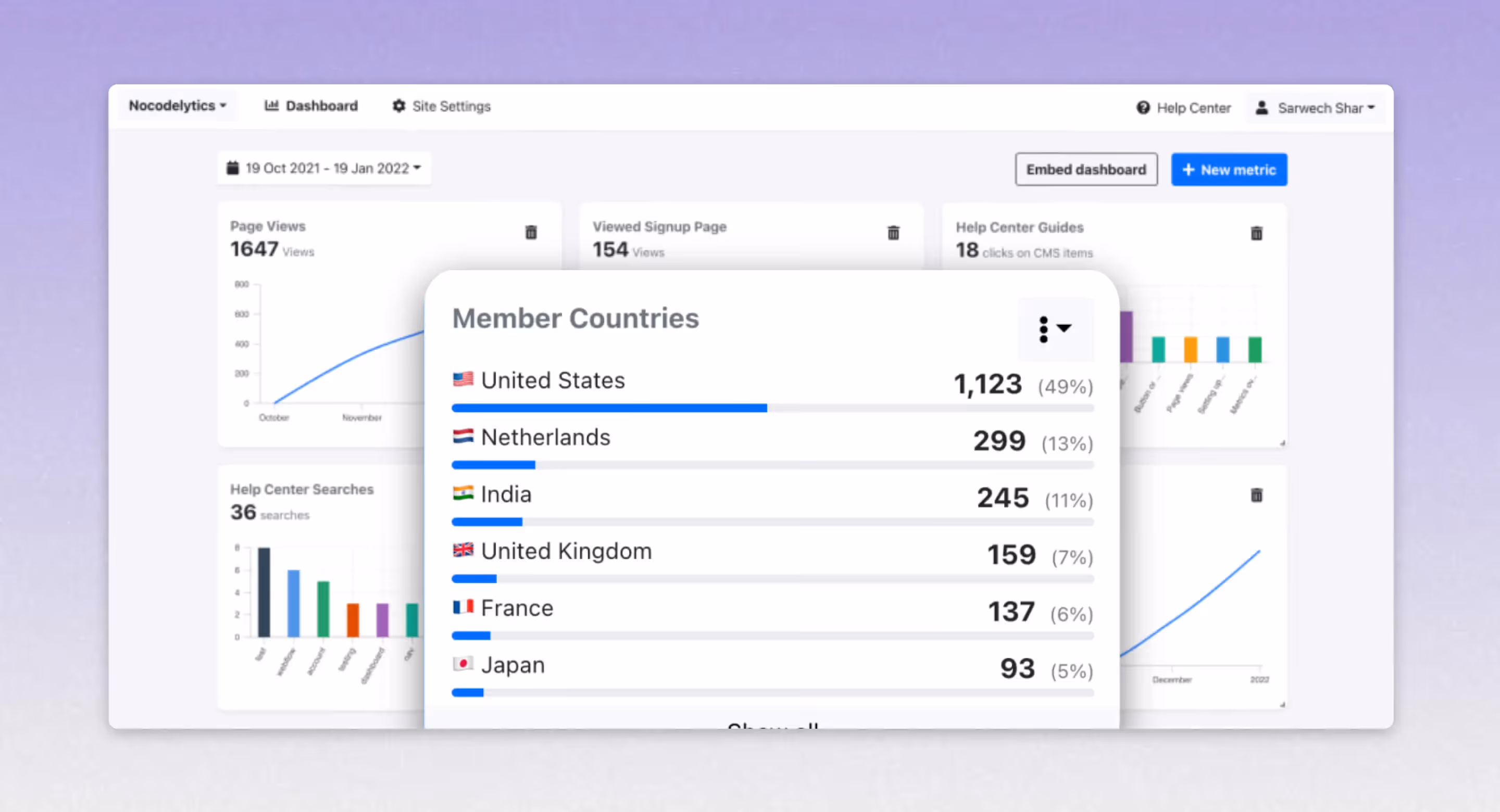Click the 299 Netherlands count
The height and width of the screenshot is (812, 1500).
pos(999,441)
